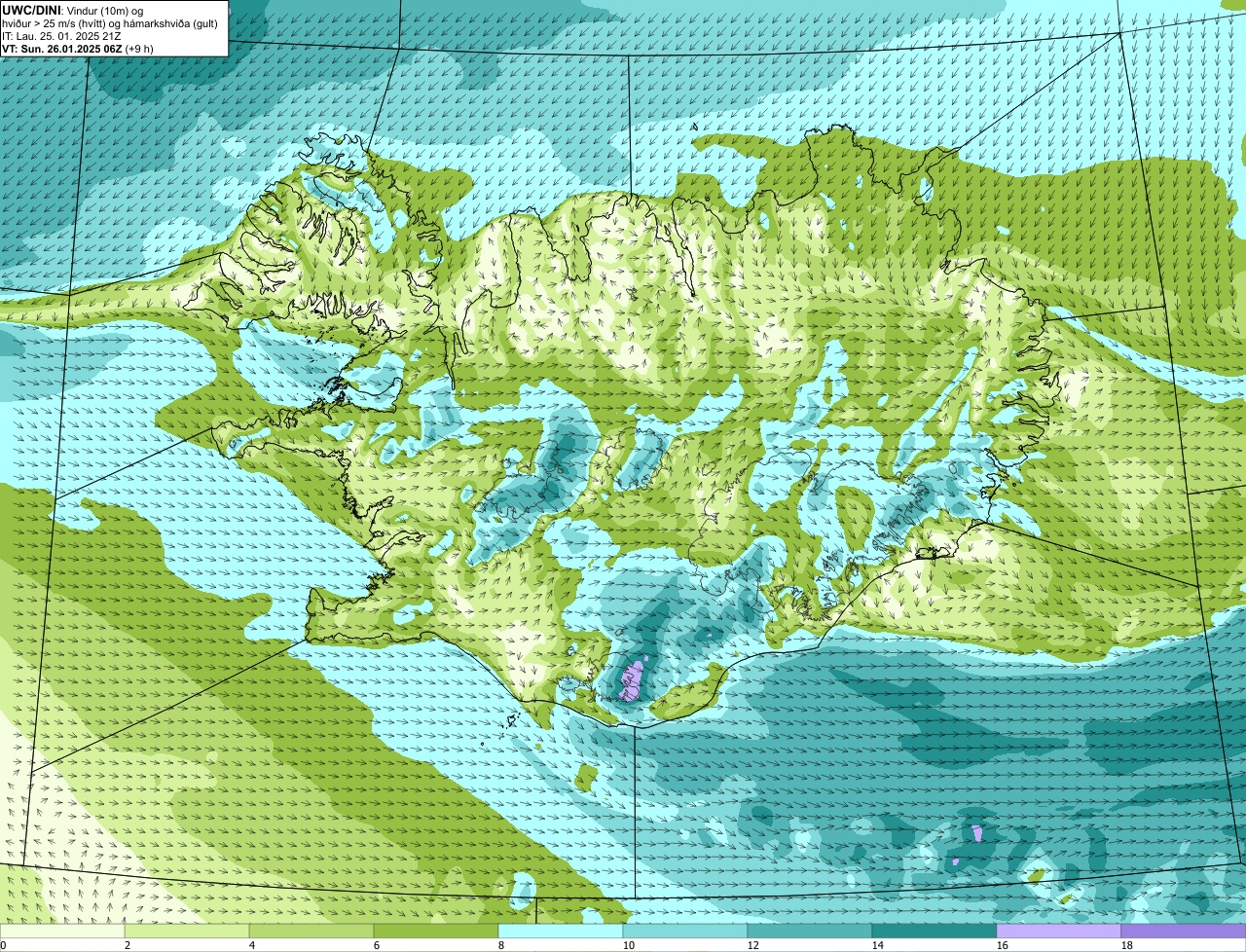Click the 'VT: Sun. 26.01.2025 06Z (+9 h)' line
The image size is (1246, 952).
(78, 49)
